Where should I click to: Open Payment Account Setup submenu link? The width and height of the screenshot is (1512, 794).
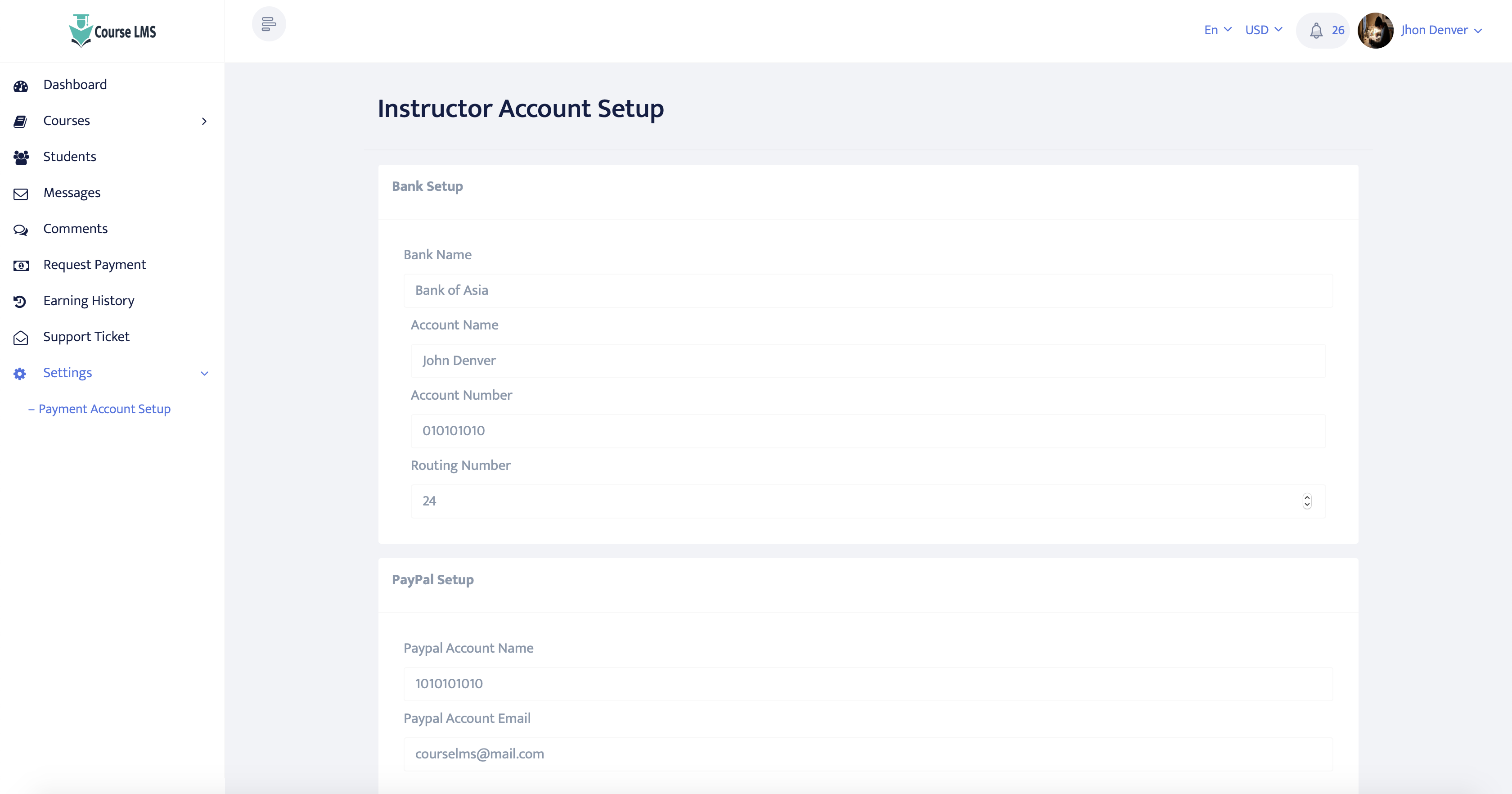click(x=104, y=409)
